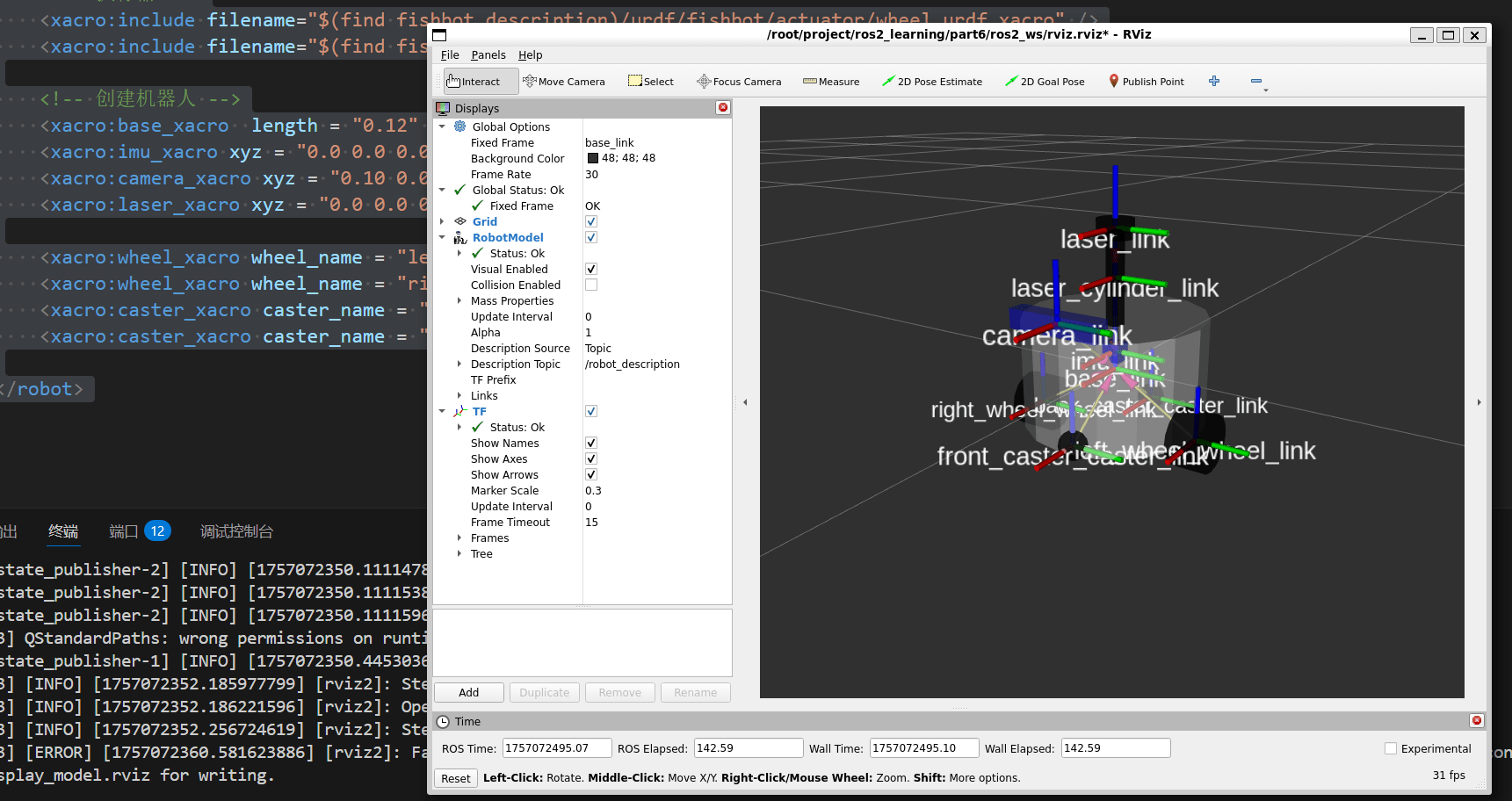Viewport: 1512px width, 801px height.
Task: Click the Add display button
Action: tap(469, 693)
